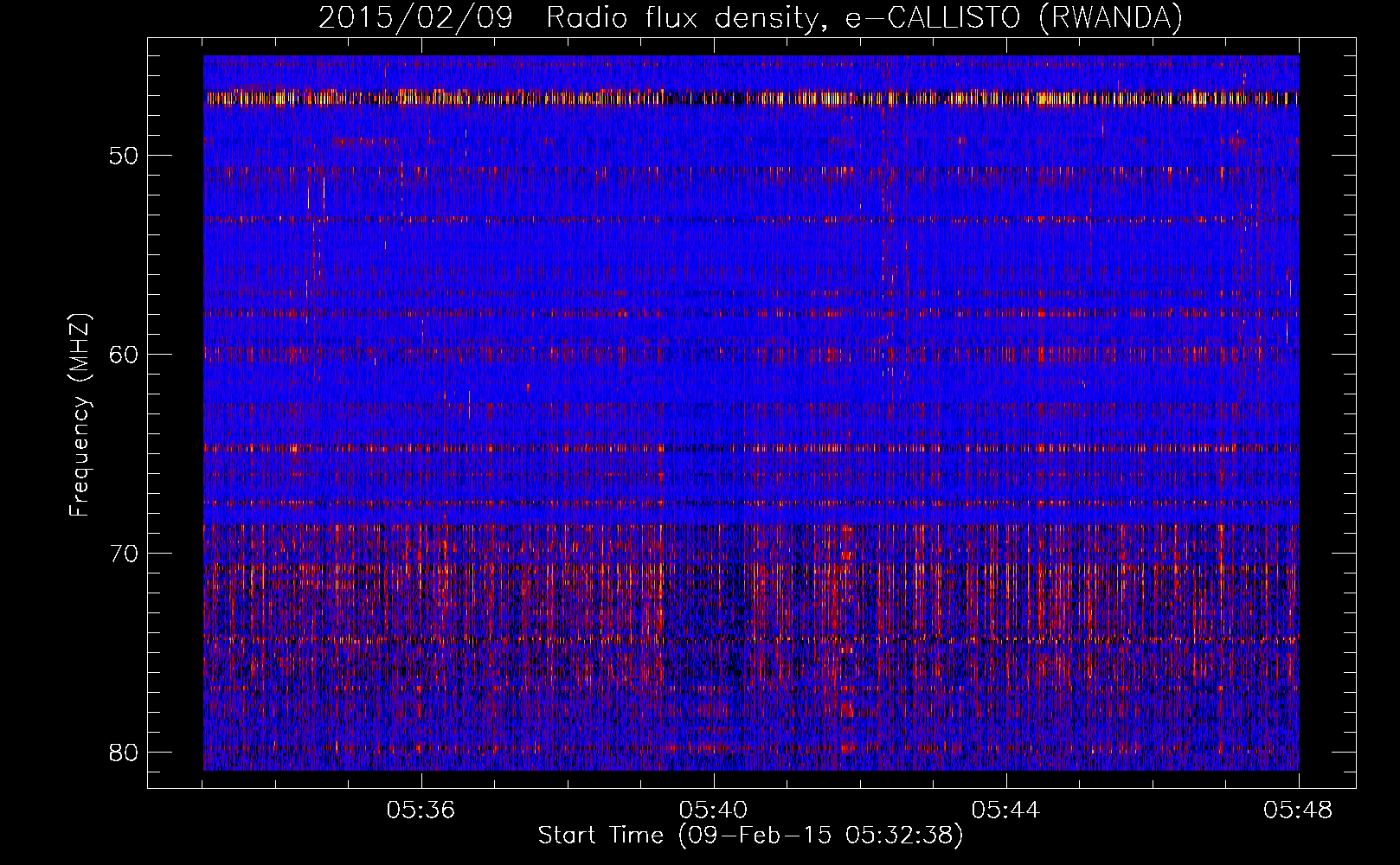Click the plot title "Radio flux density, e-CALLISTO (RWANDA)"
This screenshot has height=865, width=1400.
pos(864,17)
